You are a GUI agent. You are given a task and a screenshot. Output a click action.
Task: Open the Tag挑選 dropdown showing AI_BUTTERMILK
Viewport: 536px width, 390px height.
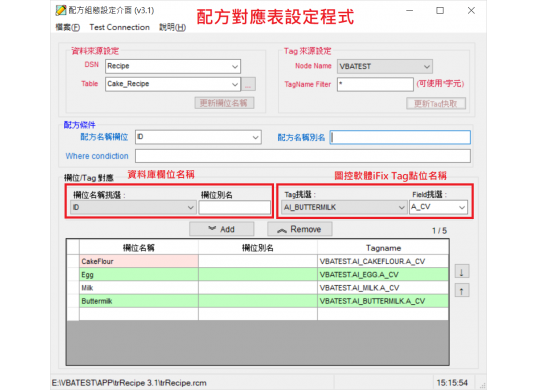tap(401, 207)
